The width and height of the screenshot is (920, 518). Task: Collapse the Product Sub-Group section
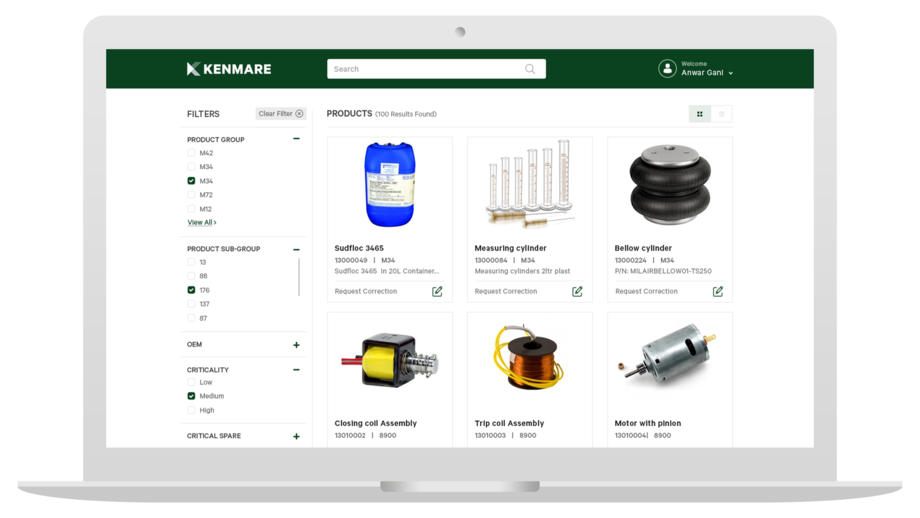(x=296, y=249)
